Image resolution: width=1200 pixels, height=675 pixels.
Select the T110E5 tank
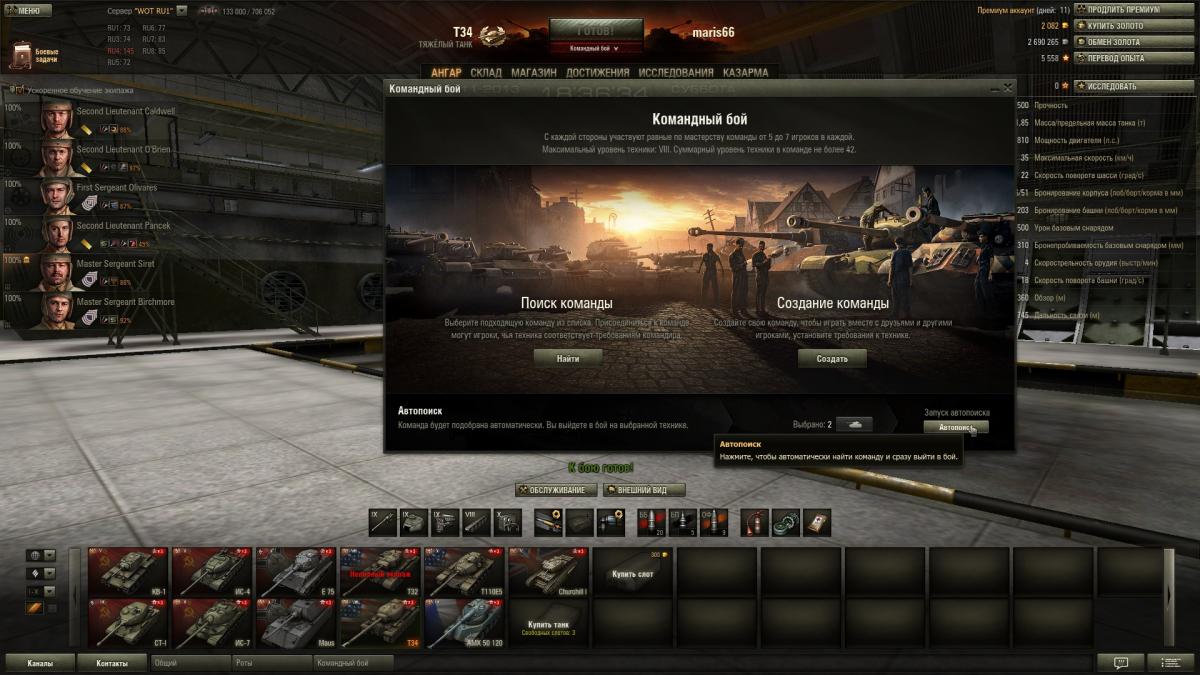click(x=464, y=571)
